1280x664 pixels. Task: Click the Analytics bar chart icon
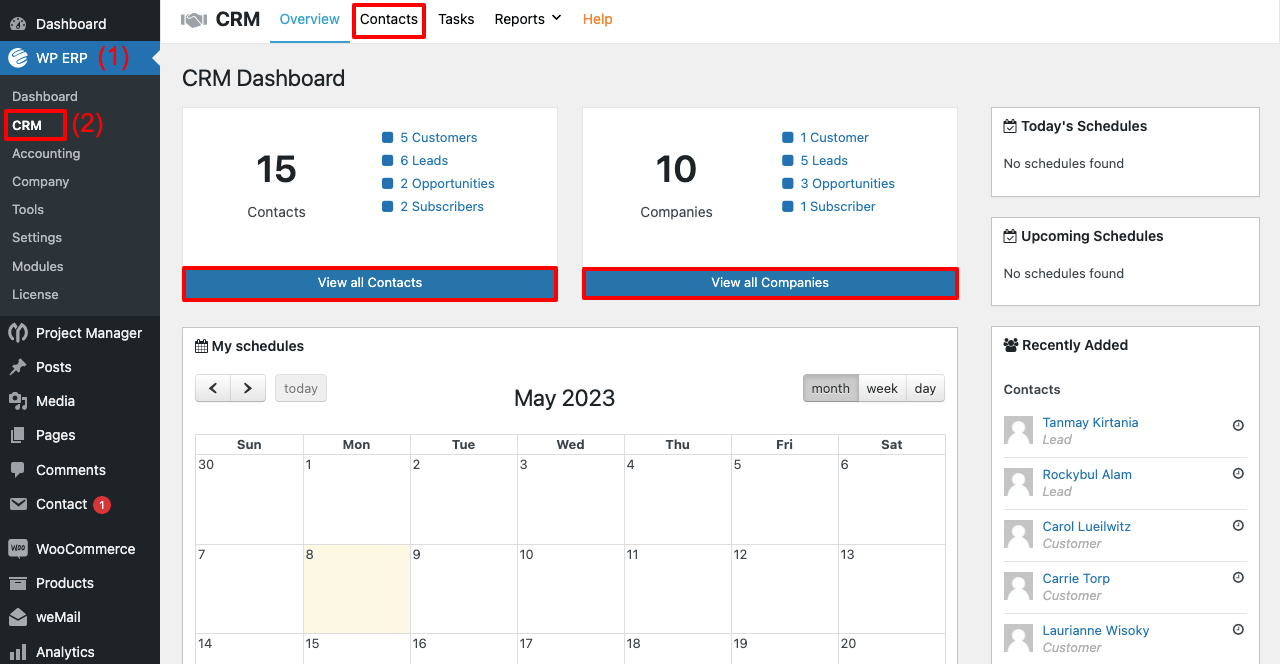pos(18,652)
